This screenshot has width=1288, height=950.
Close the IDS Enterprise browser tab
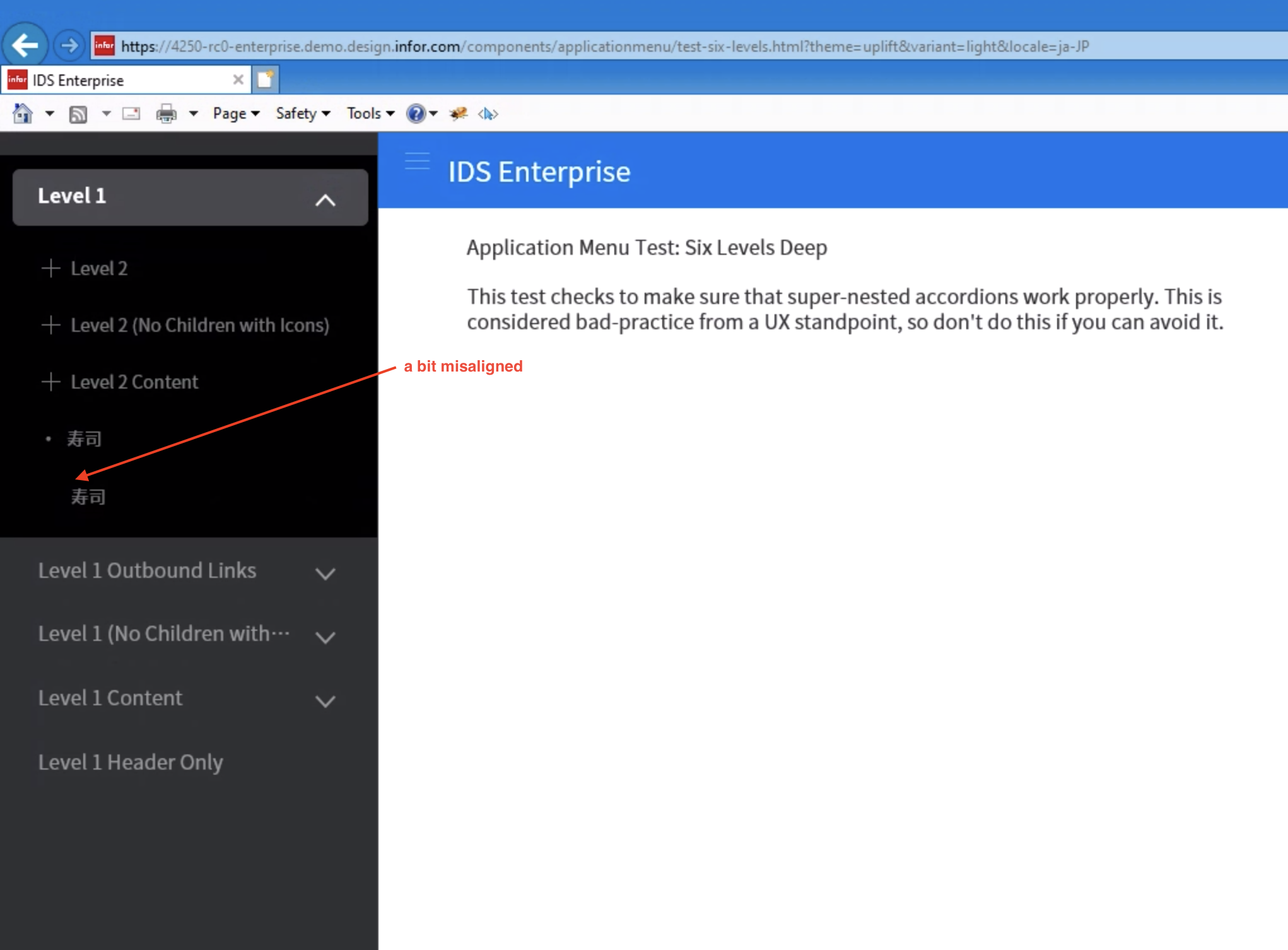(x=238, y=79)
